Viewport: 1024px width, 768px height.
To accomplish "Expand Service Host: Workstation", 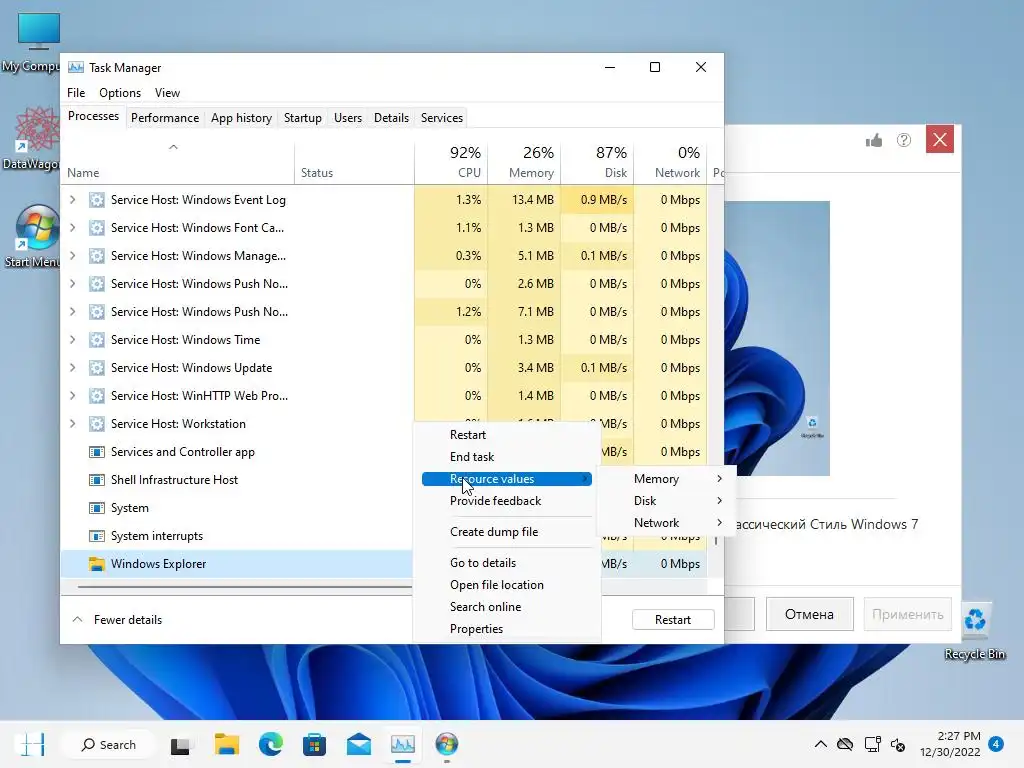I will click(x=72, y=424).
